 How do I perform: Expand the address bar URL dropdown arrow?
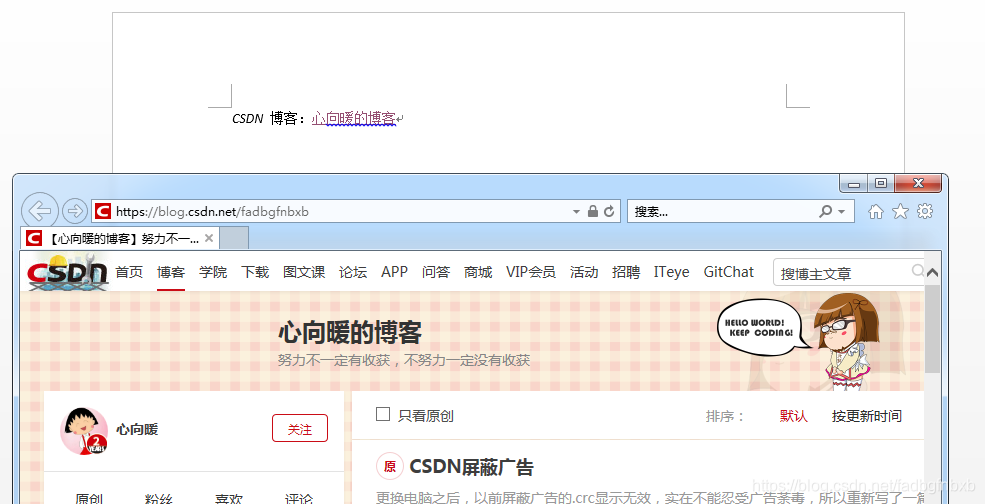[576, 212]
